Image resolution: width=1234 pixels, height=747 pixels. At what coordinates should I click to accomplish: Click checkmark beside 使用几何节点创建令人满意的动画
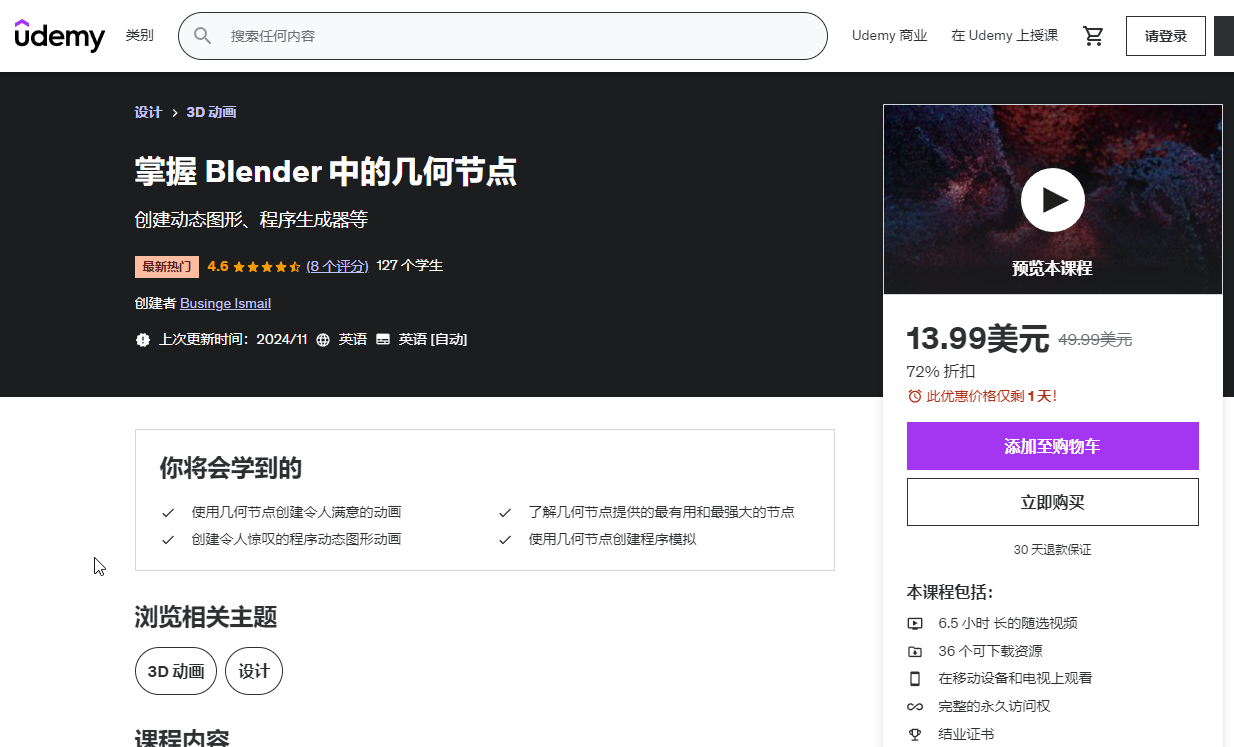[x=168, y=513]
